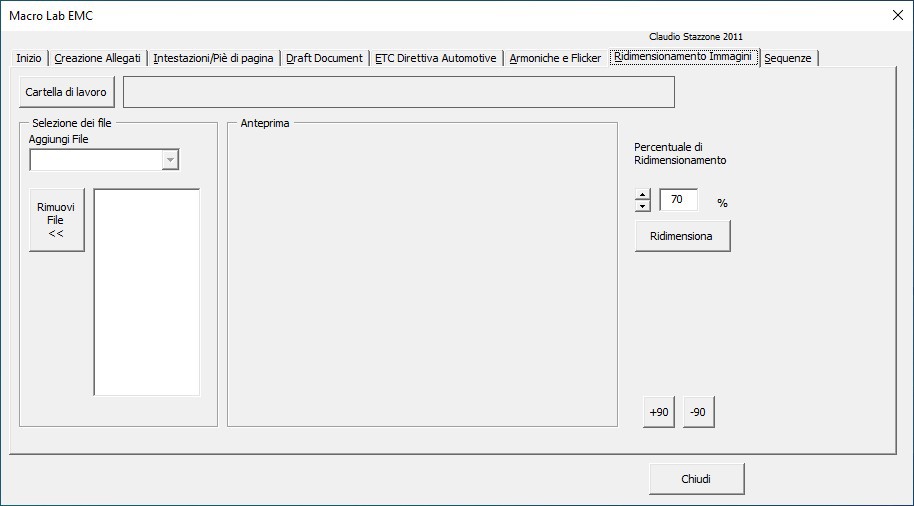
Task: Rotate image with +90 button
Action: point(658,412)
